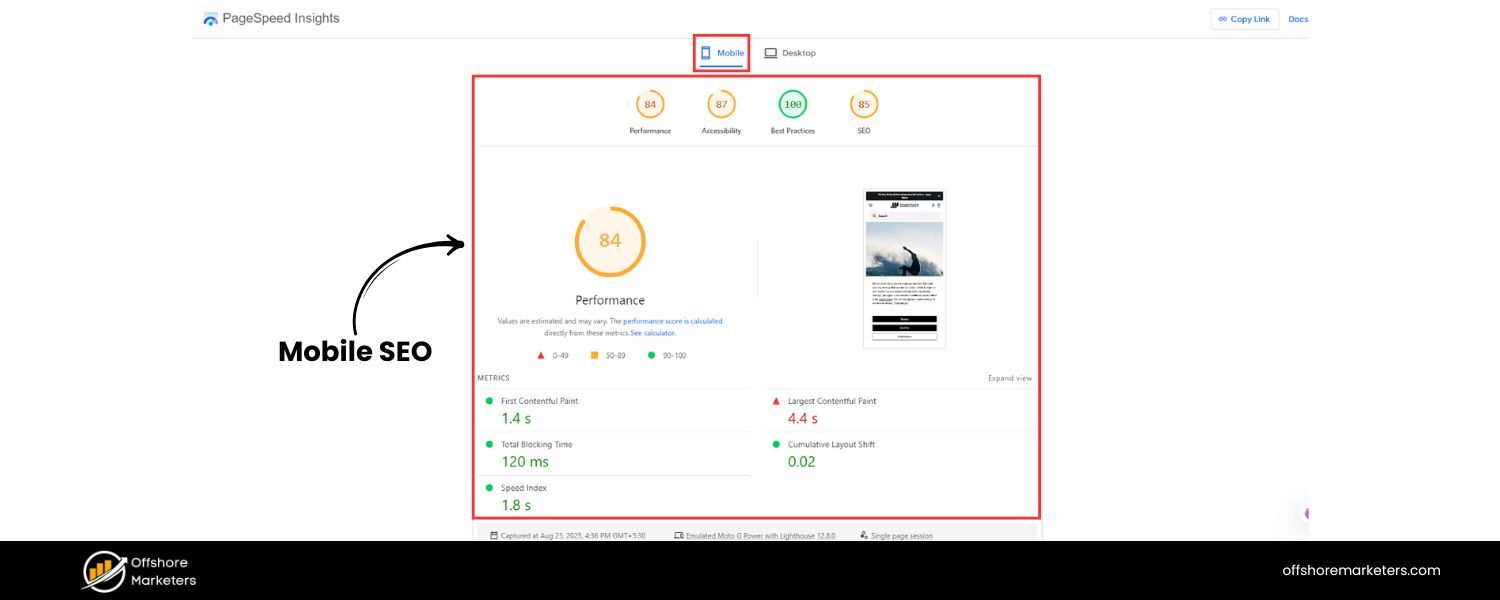
Task: Click the mobile page screenshot thumbnail
Action: (904, 267)
